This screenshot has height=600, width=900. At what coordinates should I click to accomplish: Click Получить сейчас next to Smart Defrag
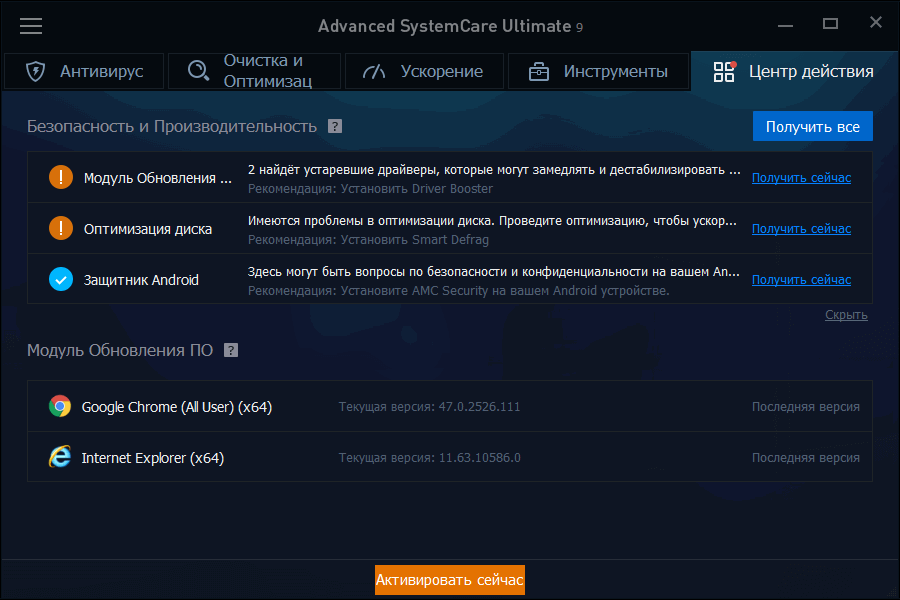[x=800, y=228]
